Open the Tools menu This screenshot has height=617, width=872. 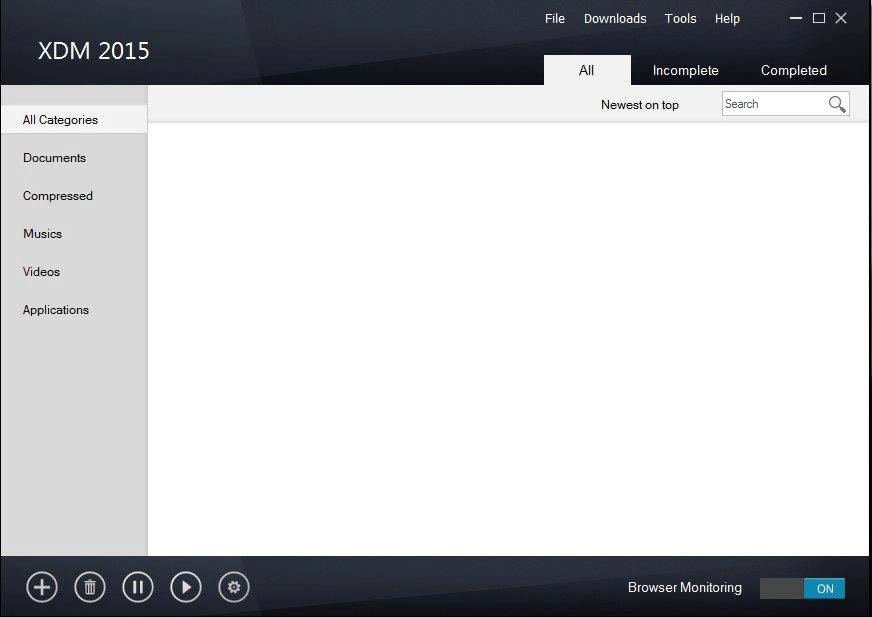click(681, 18)
